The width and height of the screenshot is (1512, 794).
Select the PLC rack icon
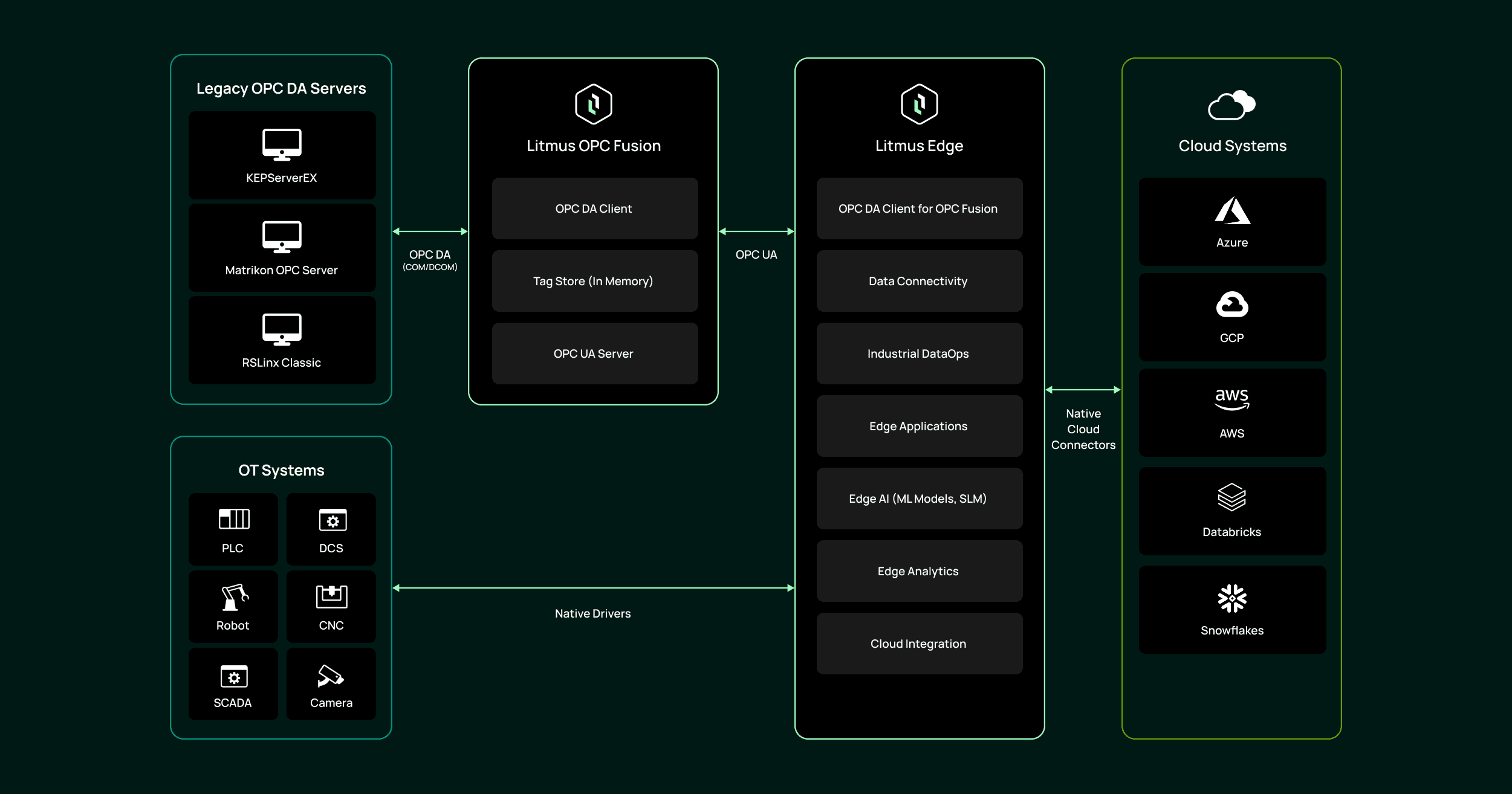[x=234, y=519]
